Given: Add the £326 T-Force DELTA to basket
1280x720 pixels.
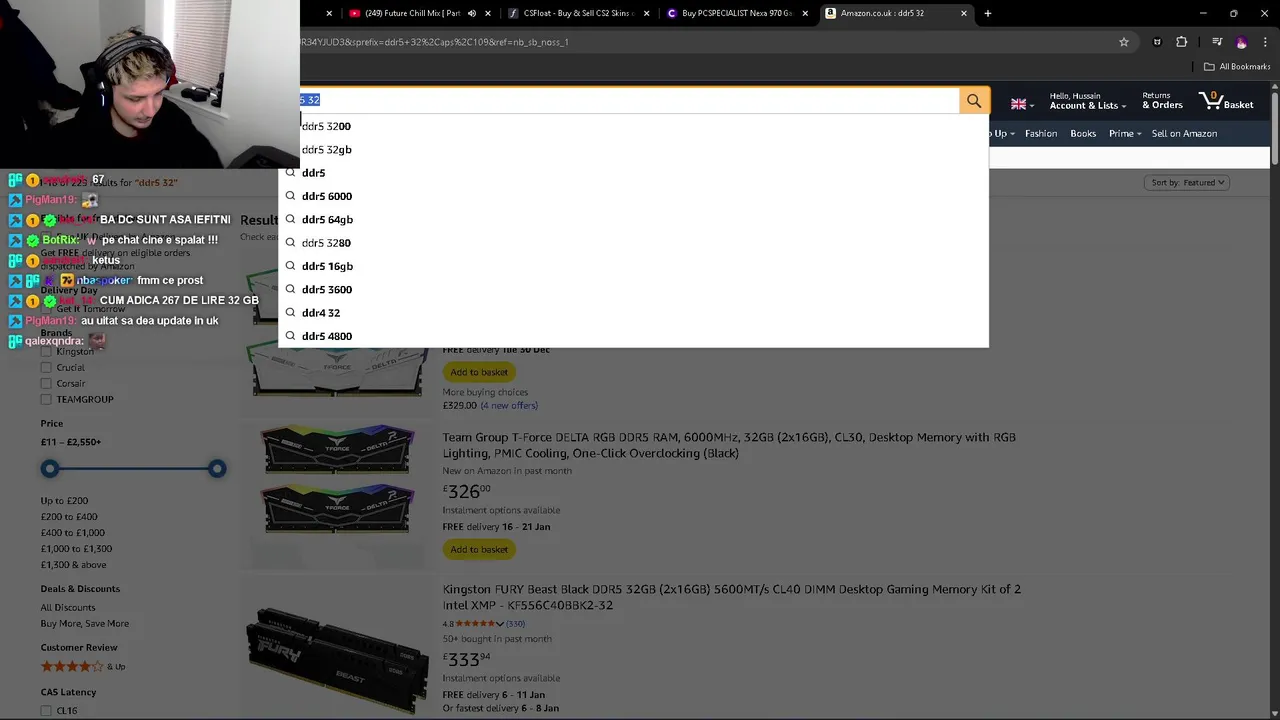Looking at the screenshot, I should [479, 549].
